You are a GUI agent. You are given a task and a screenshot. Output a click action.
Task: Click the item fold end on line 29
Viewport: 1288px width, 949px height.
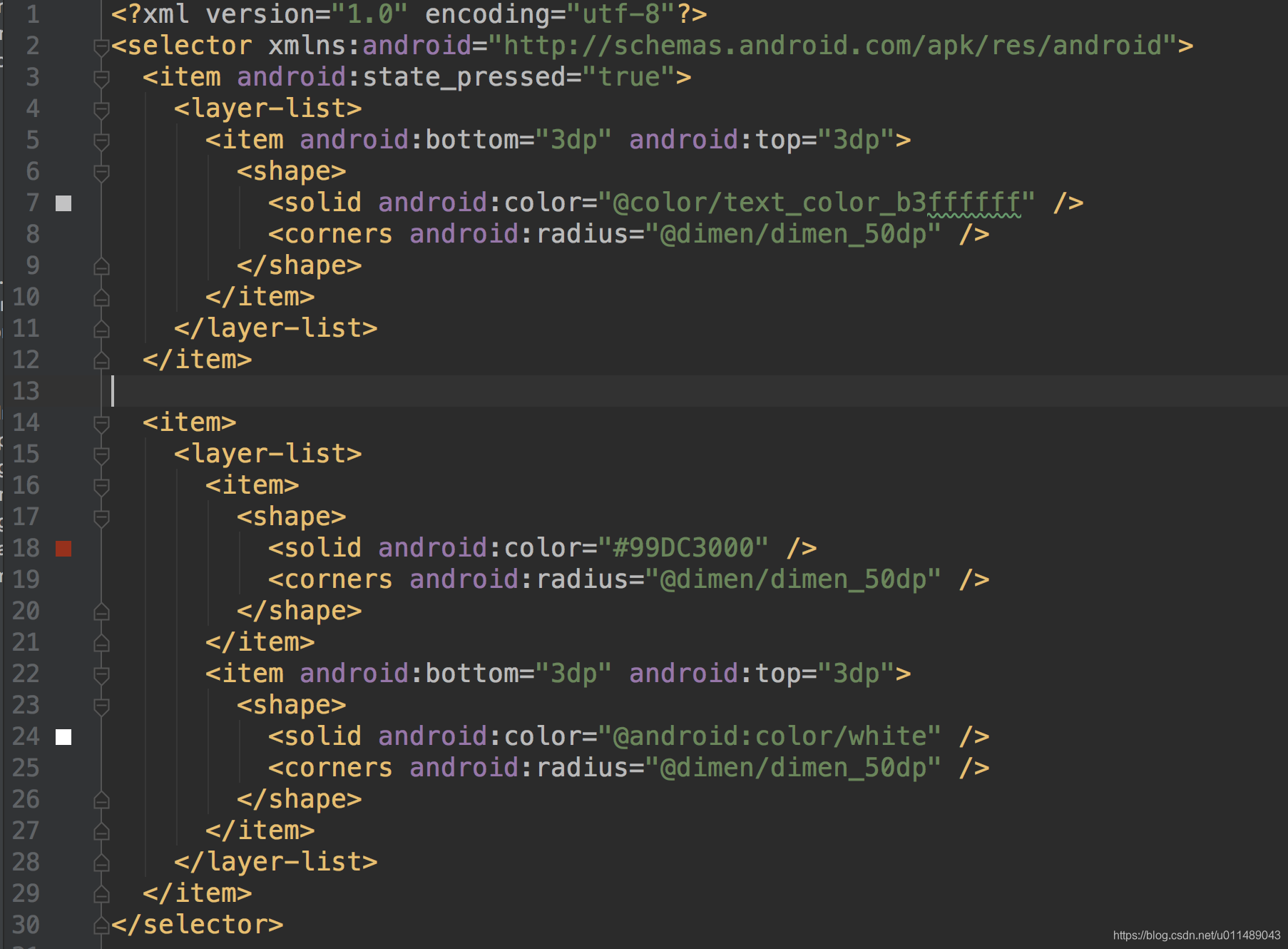click(x=101, y=894)
